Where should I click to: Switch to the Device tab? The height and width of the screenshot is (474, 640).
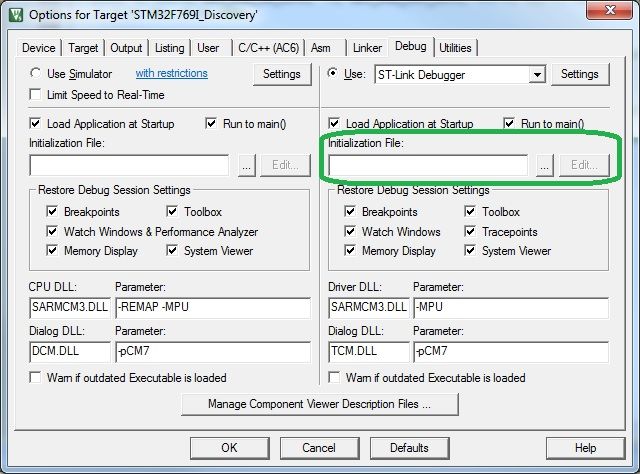pos(38,48)
